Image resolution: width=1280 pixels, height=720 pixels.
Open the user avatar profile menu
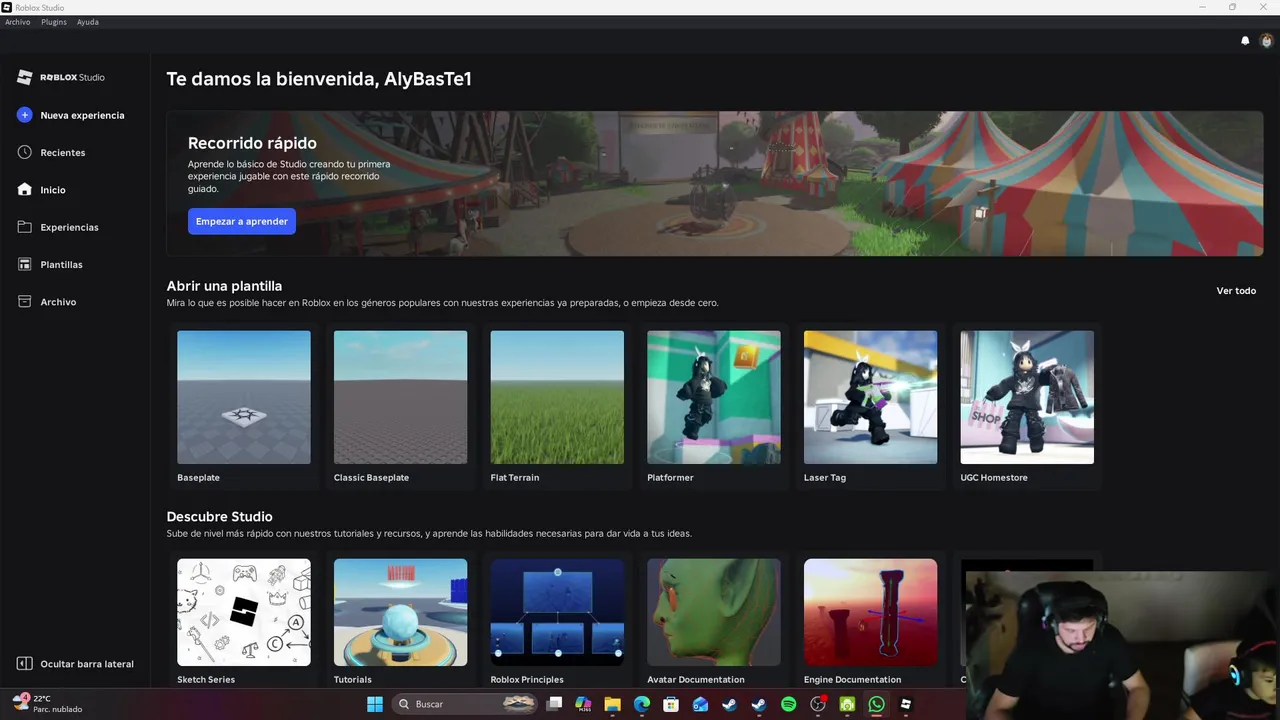tap(1266, 41)
